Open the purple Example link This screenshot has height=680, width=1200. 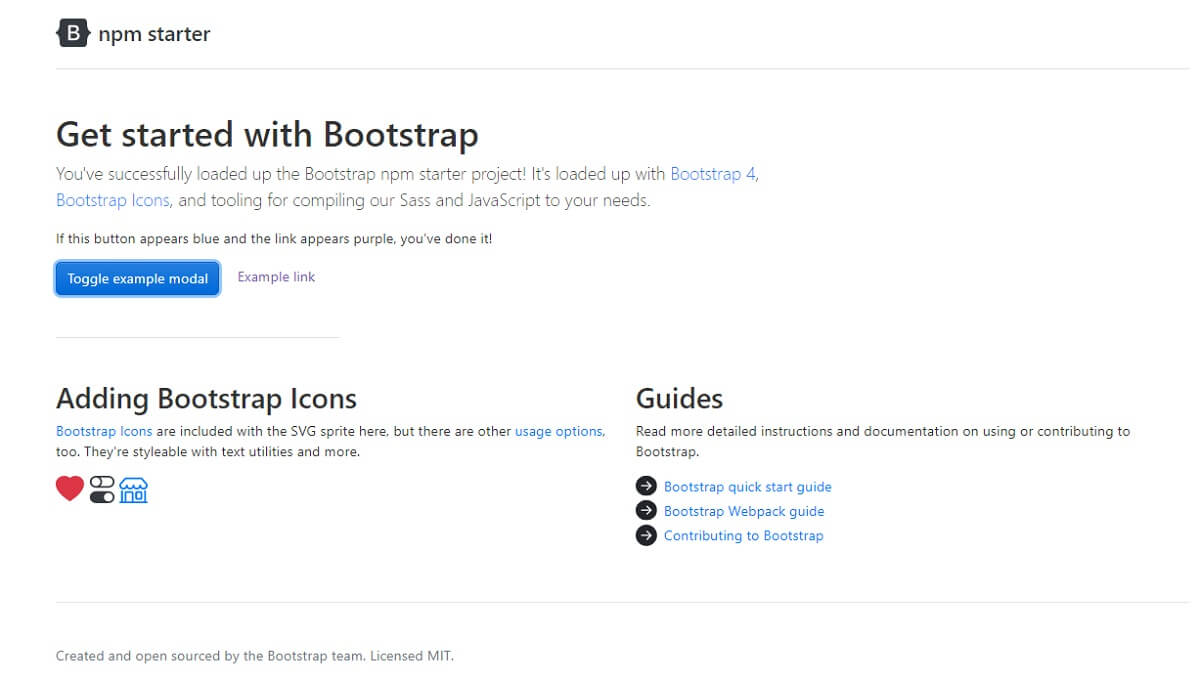[276, 277]
